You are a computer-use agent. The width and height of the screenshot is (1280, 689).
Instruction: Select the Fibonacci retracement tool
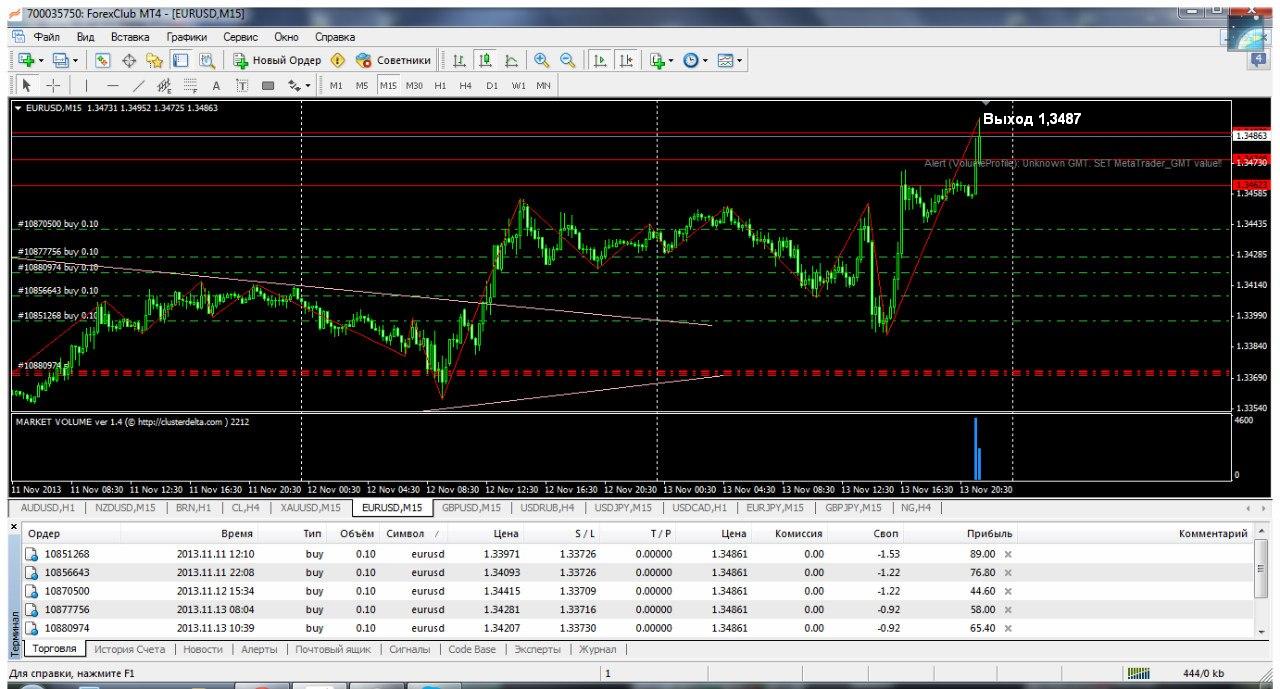click(190, 85)
